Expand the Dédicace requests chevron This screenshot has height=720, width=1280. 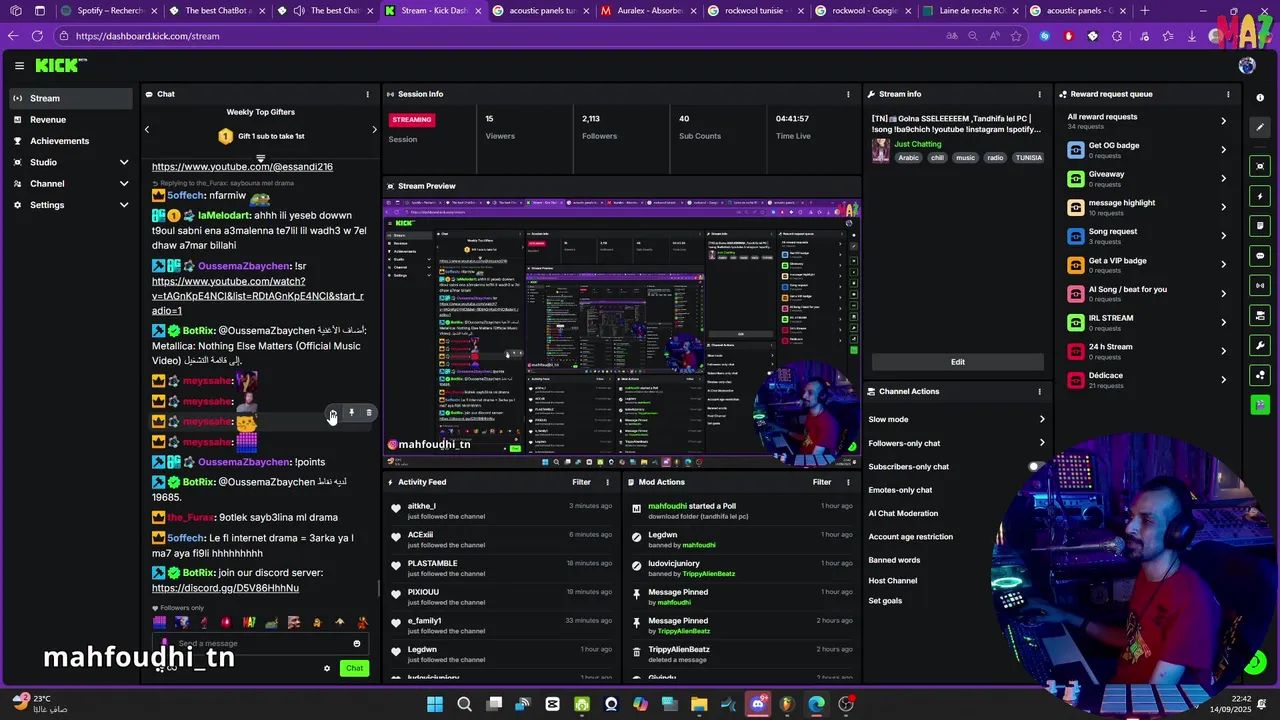click(x=1223, y=380)
